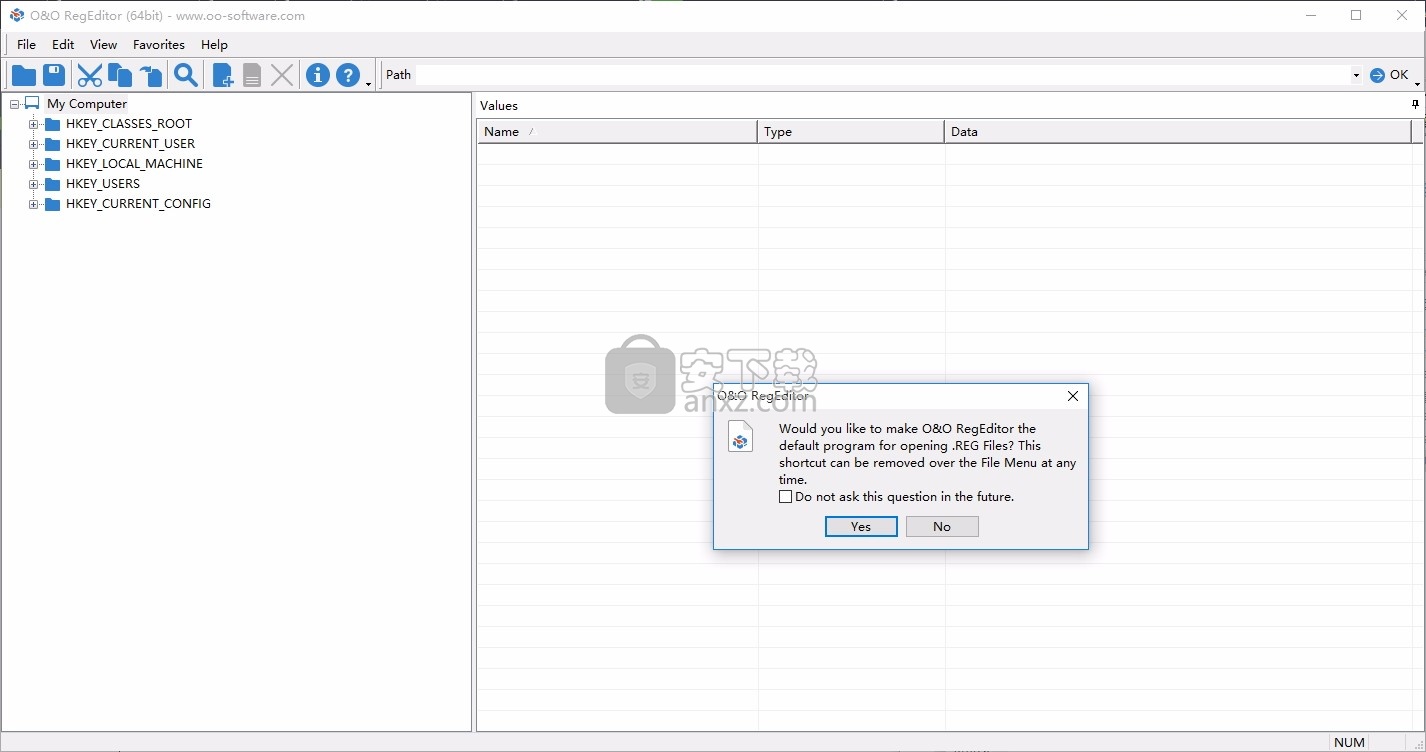Viewport: 1426px width, 752px height.
Task: Click the Info toolbar icon
Action: point(318,75)
